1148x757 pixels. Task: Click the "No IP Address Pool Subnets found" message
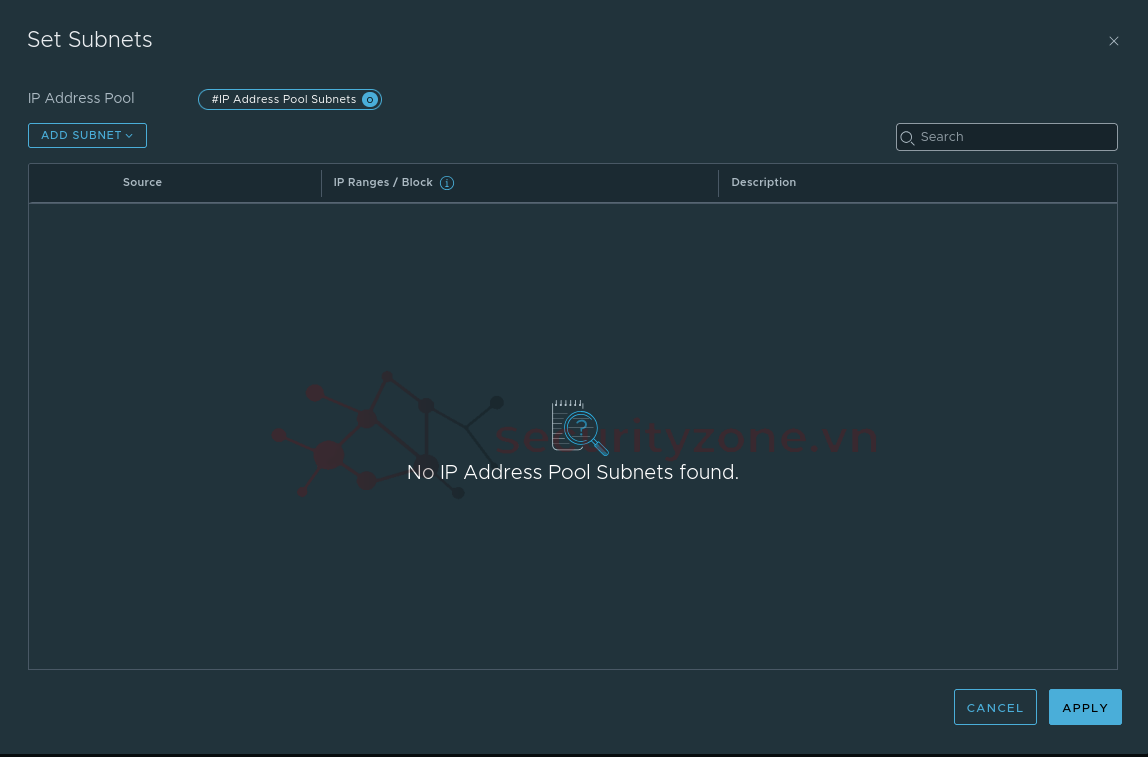point(572,473)
